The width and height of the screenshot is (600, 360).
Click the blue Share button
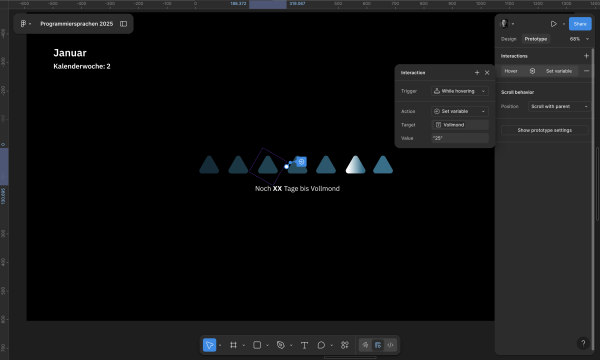(580, 24)
